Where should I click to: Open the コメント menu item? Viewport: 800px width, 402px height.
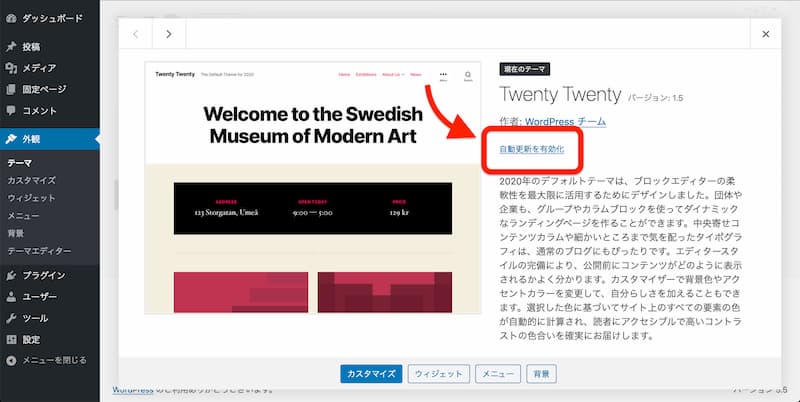[50, 110]
